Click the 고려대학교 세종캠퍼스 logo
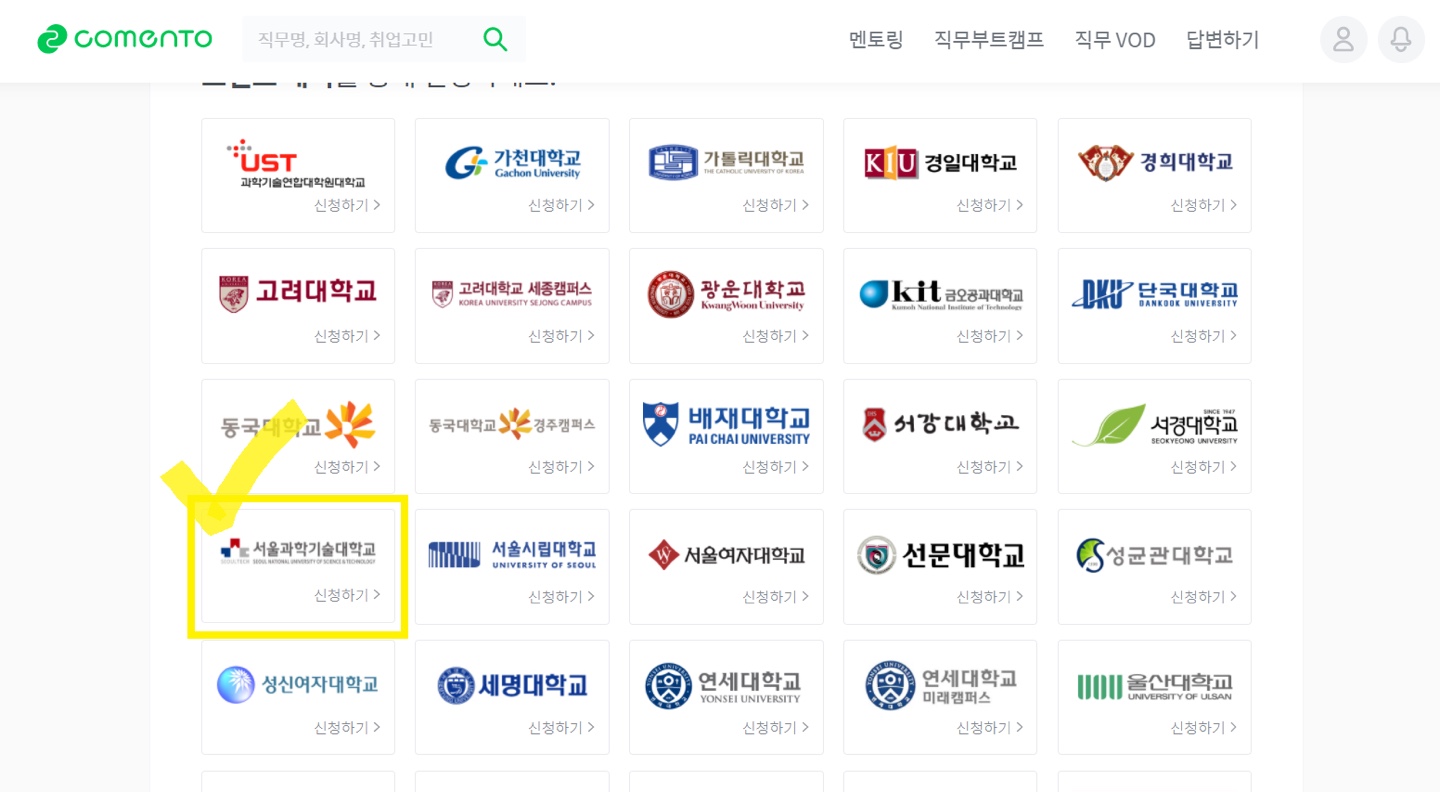Image resolution: width=1440 pixels, height=792 pixels. tap(512, 293)
